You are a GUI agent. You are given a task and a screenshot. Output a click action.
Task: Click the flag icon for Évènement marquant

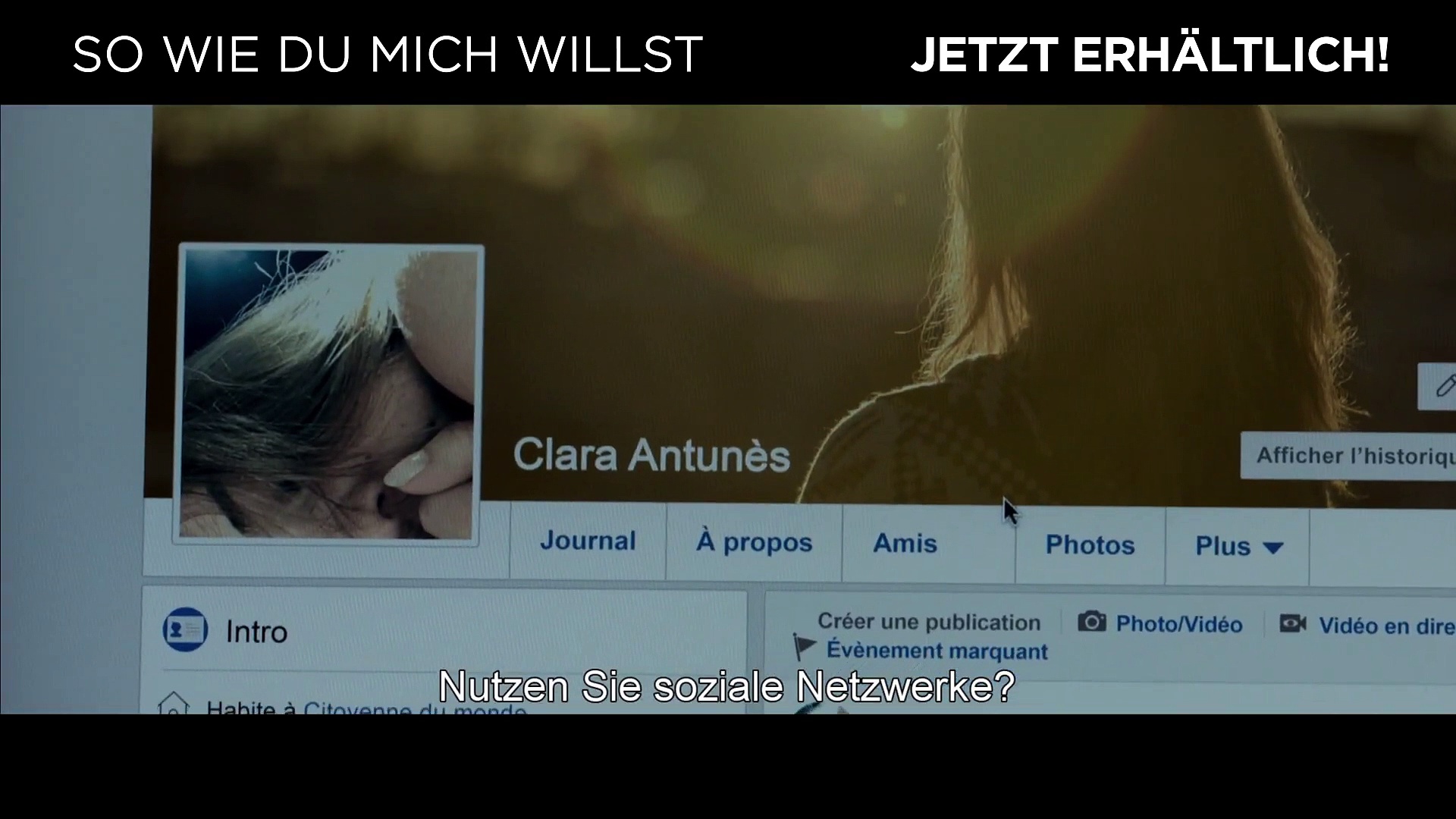pyautogui.click(x=804, y=647)
